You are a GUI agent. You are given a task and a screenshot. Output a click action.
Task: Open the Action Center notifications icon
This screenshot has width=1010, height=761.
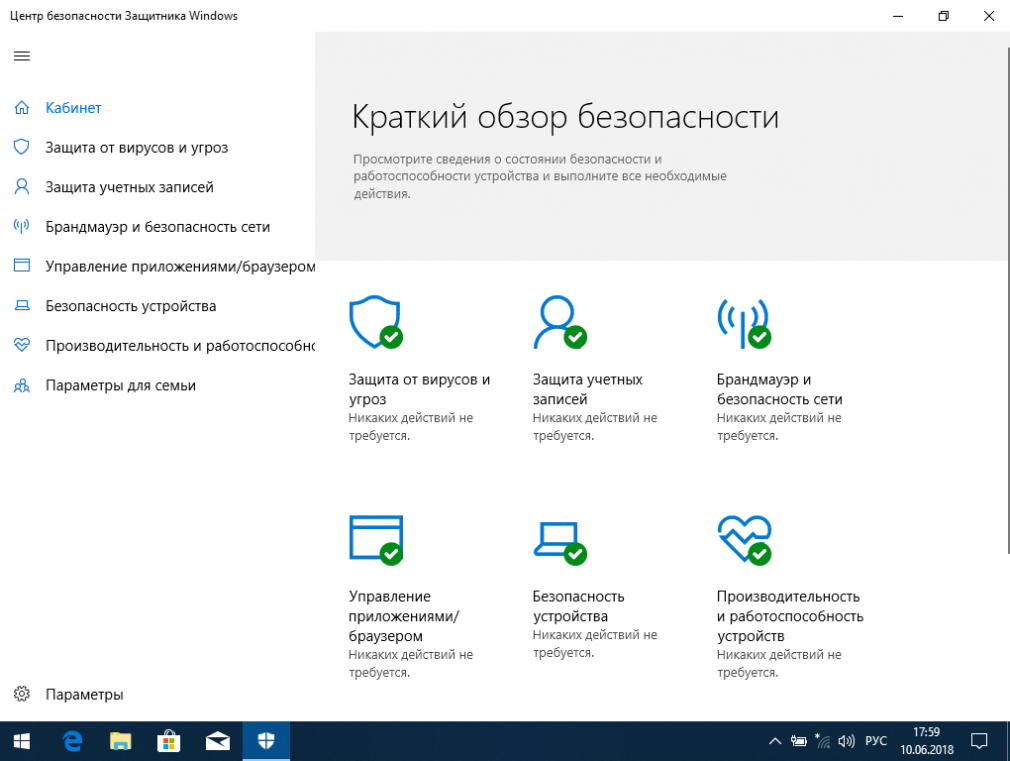979,741
